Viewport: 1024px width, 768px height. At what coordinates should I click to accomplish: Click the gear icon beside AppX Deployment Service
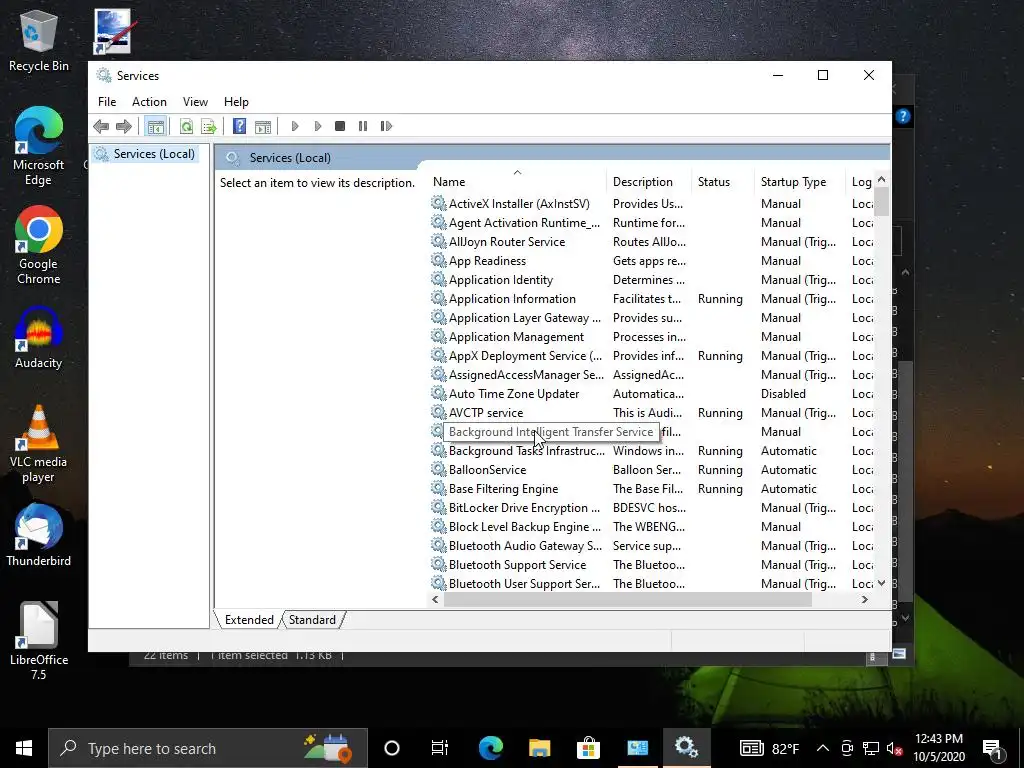coord(439,355)
